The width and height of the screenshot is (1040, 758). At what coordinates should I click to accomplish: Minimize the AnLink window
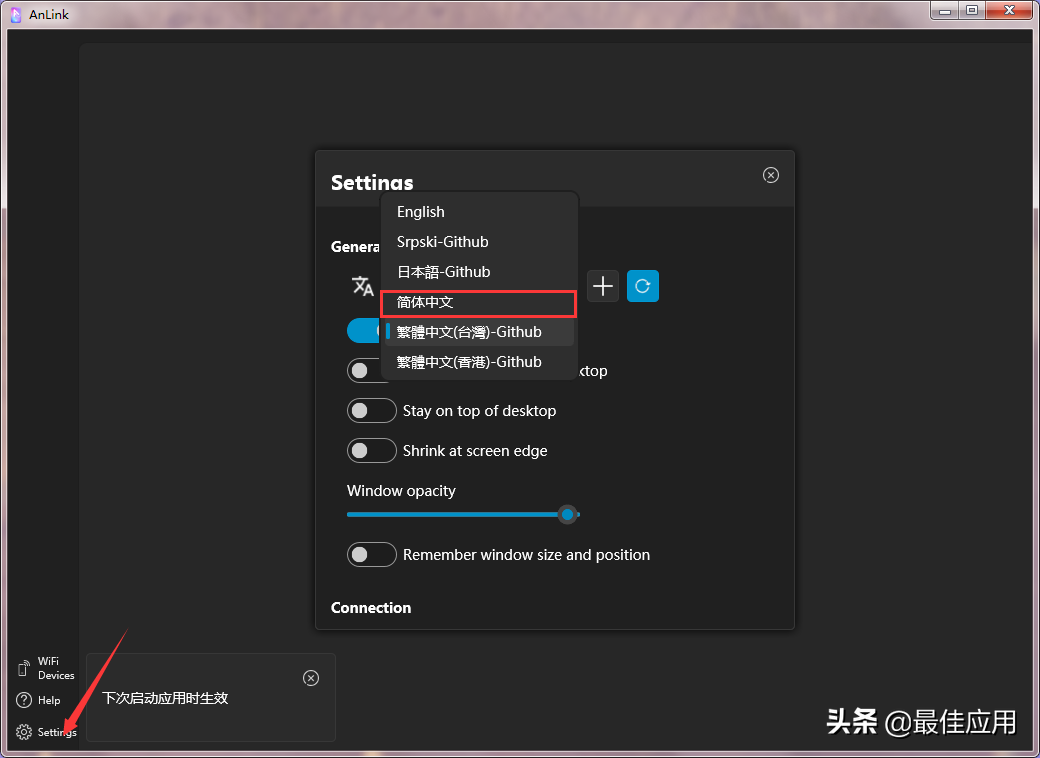[945, 11]
